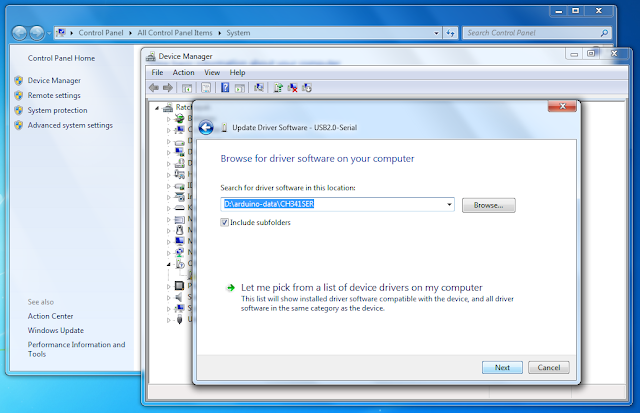Click All Control Panel Items breadcrumb
Viewport: 640px width, 413px height.
[175, 33]
